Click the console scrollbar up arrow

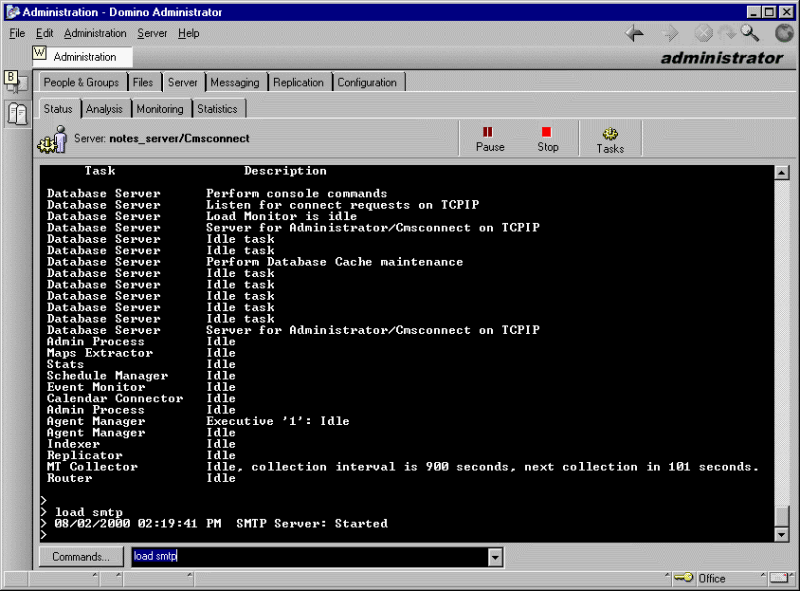pyautogui.click(x=782, y=173)
